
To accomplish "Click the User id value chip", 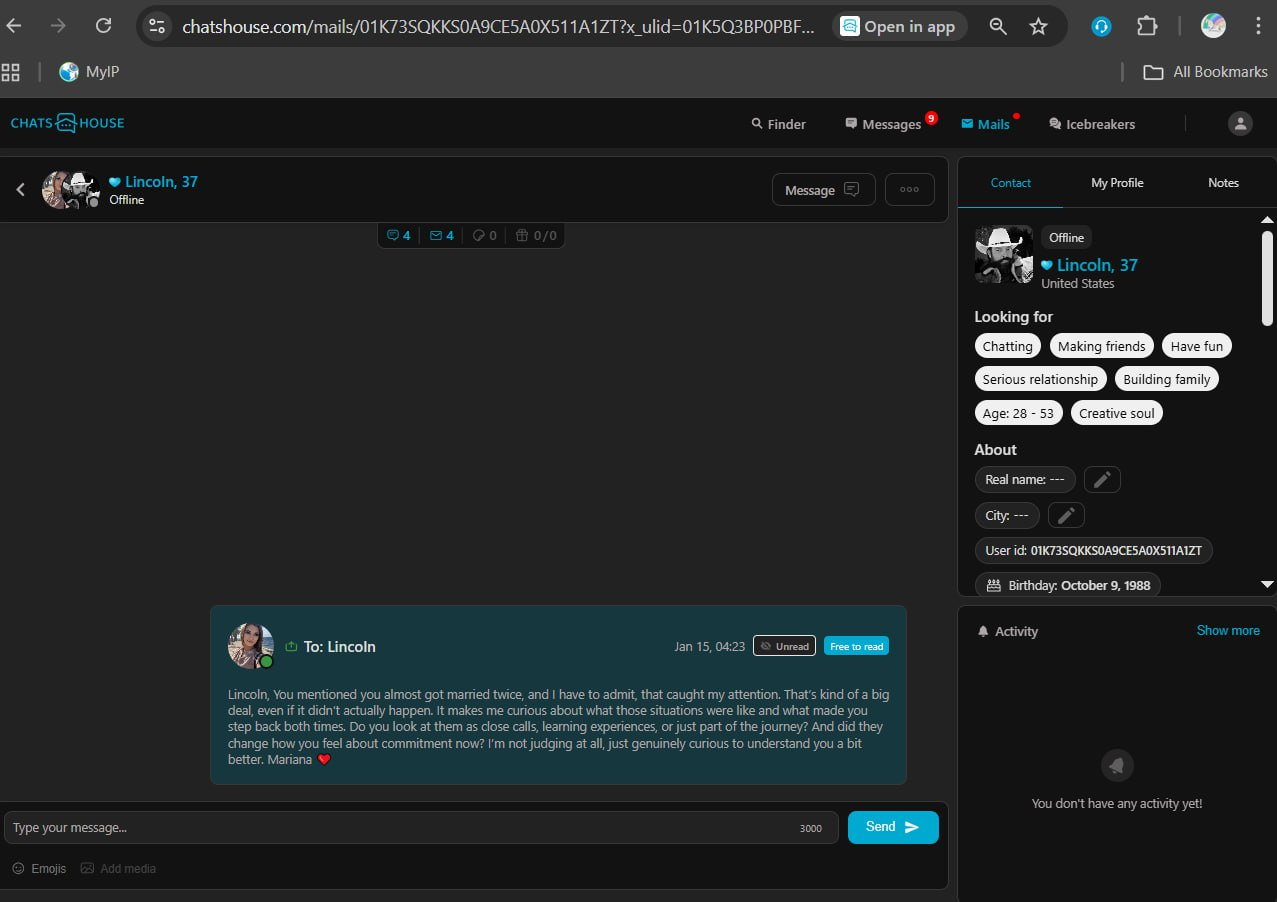I will pos(1094,551).
